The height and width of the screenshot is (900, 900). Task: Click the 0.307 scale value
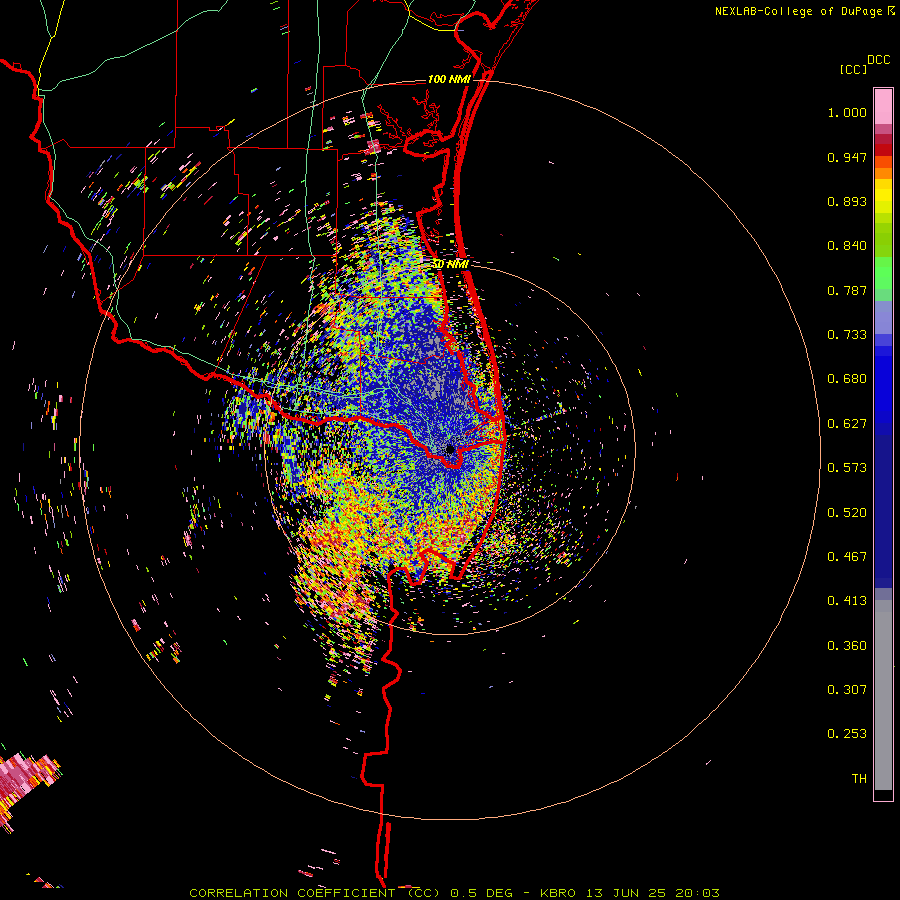(x=847, y=689)
